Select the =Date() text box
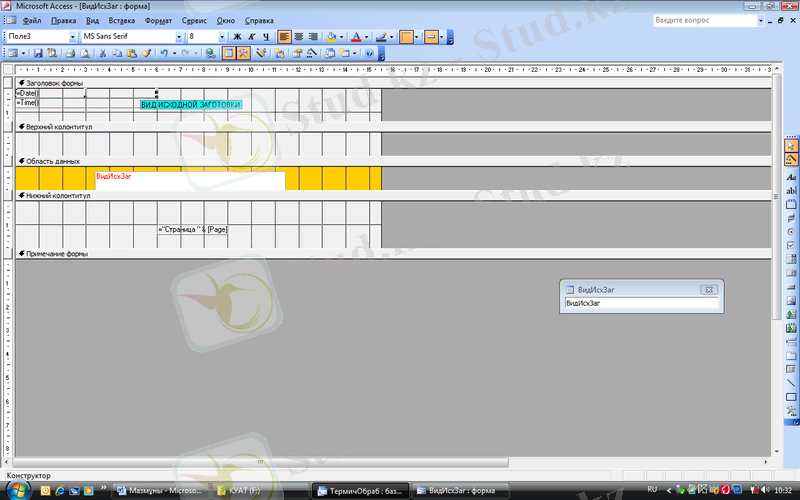The width and height of the screenshot is (800, 500). coord(86,93)
